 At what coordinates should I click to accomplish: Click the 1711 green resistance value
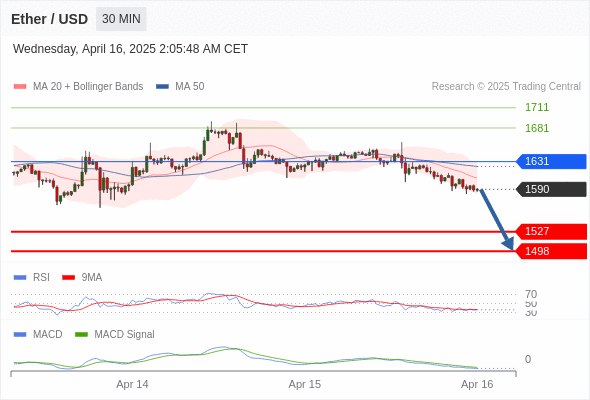click(x=537, y=108)
